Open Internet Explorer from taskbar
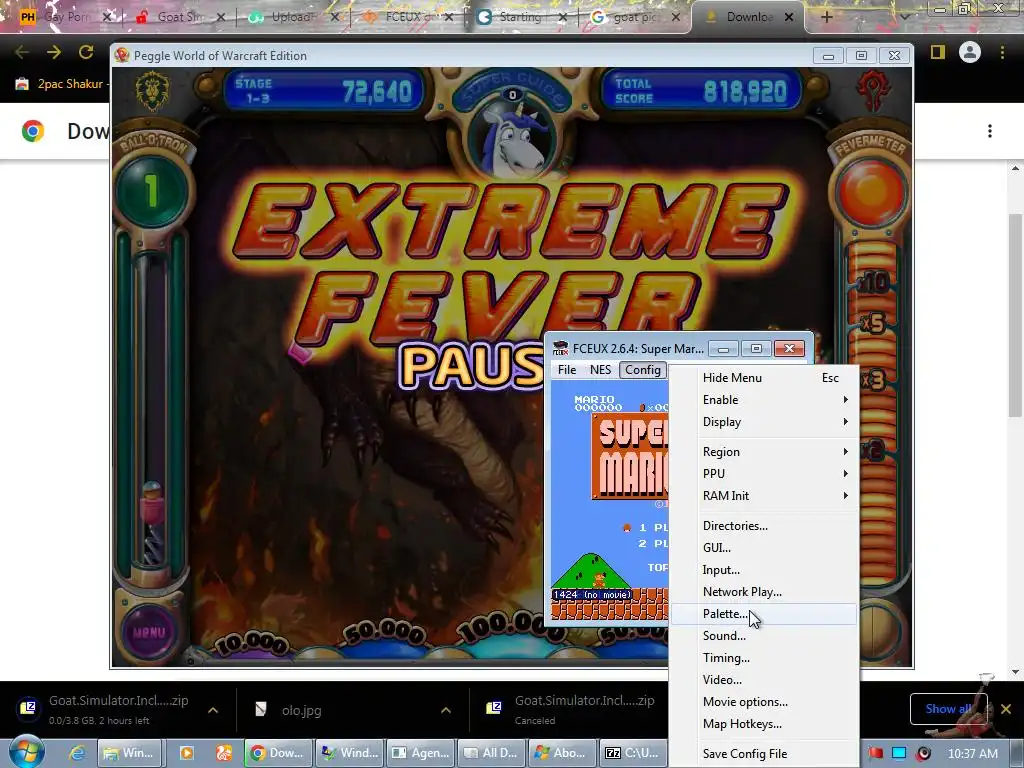Screen dimensions: 1024x768 pyautogui.click(x=76, y=753)
